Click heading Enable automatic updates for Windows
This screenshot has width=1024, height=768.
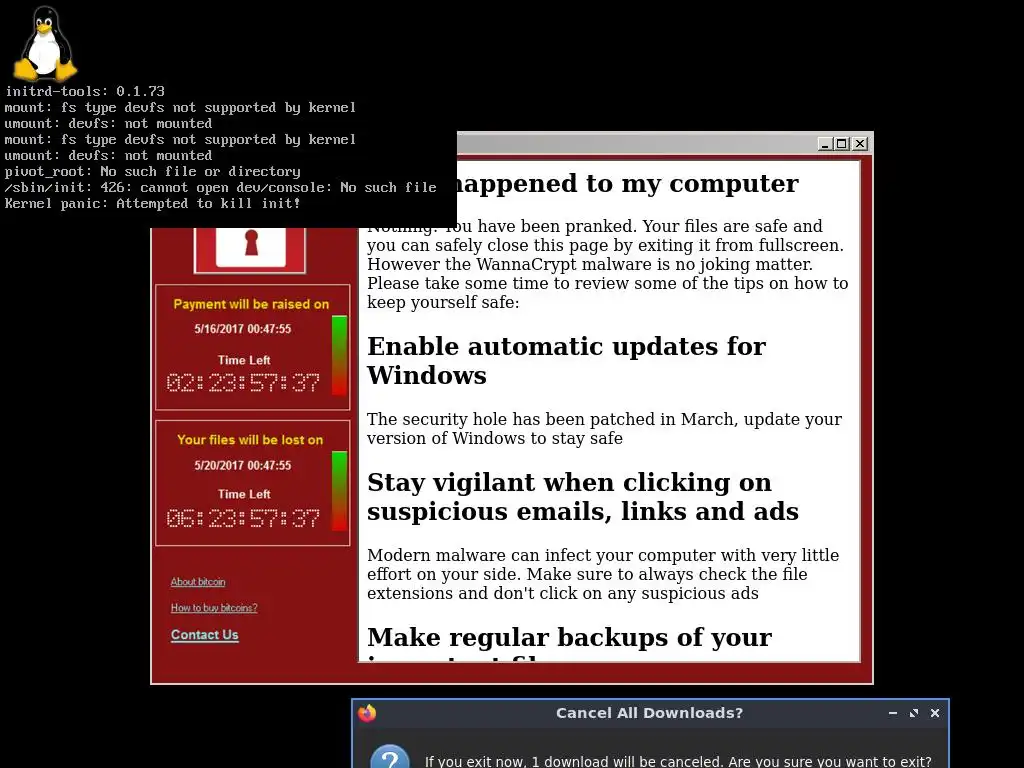(566, 360)
